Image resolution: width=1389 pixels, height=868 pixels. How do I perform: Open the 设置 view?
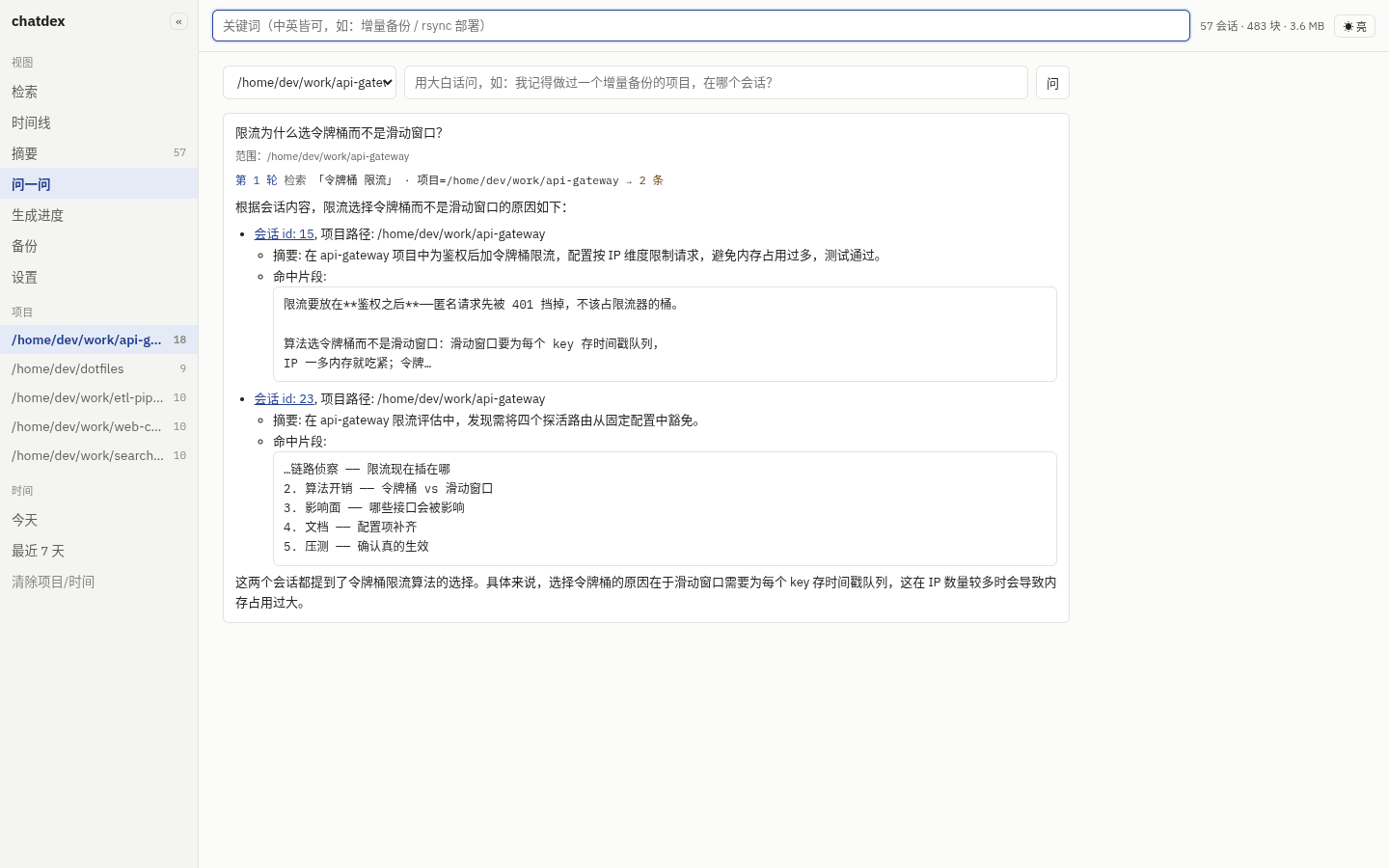[x=98, y=277]
